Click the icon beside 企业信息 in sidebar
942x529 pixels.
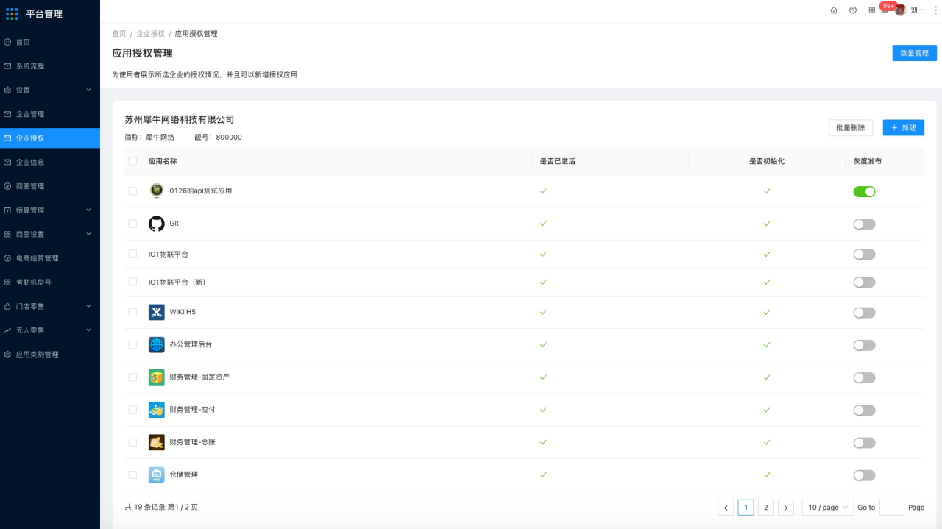pos(7,162)
